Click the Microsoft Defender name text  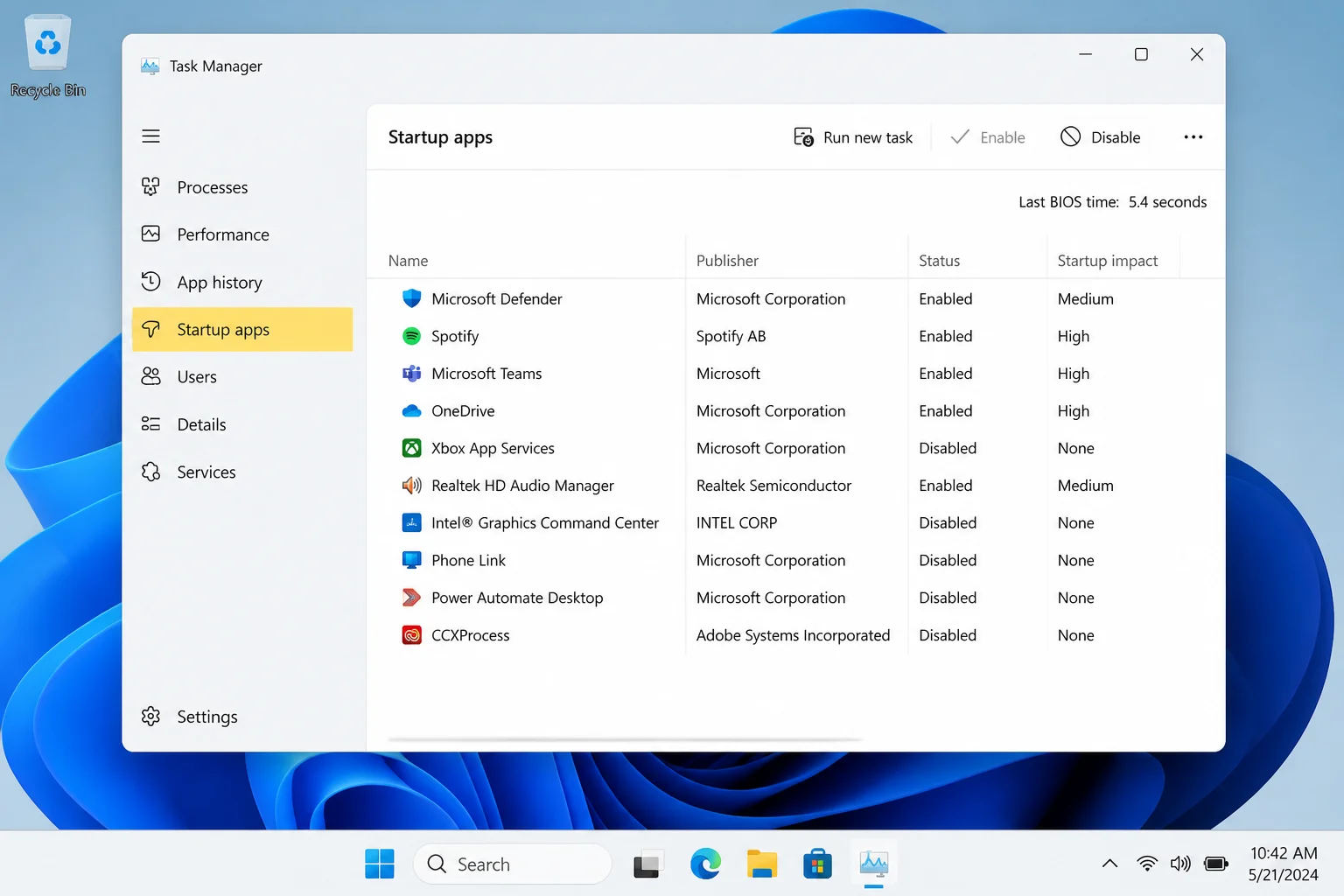coord(497,298)
